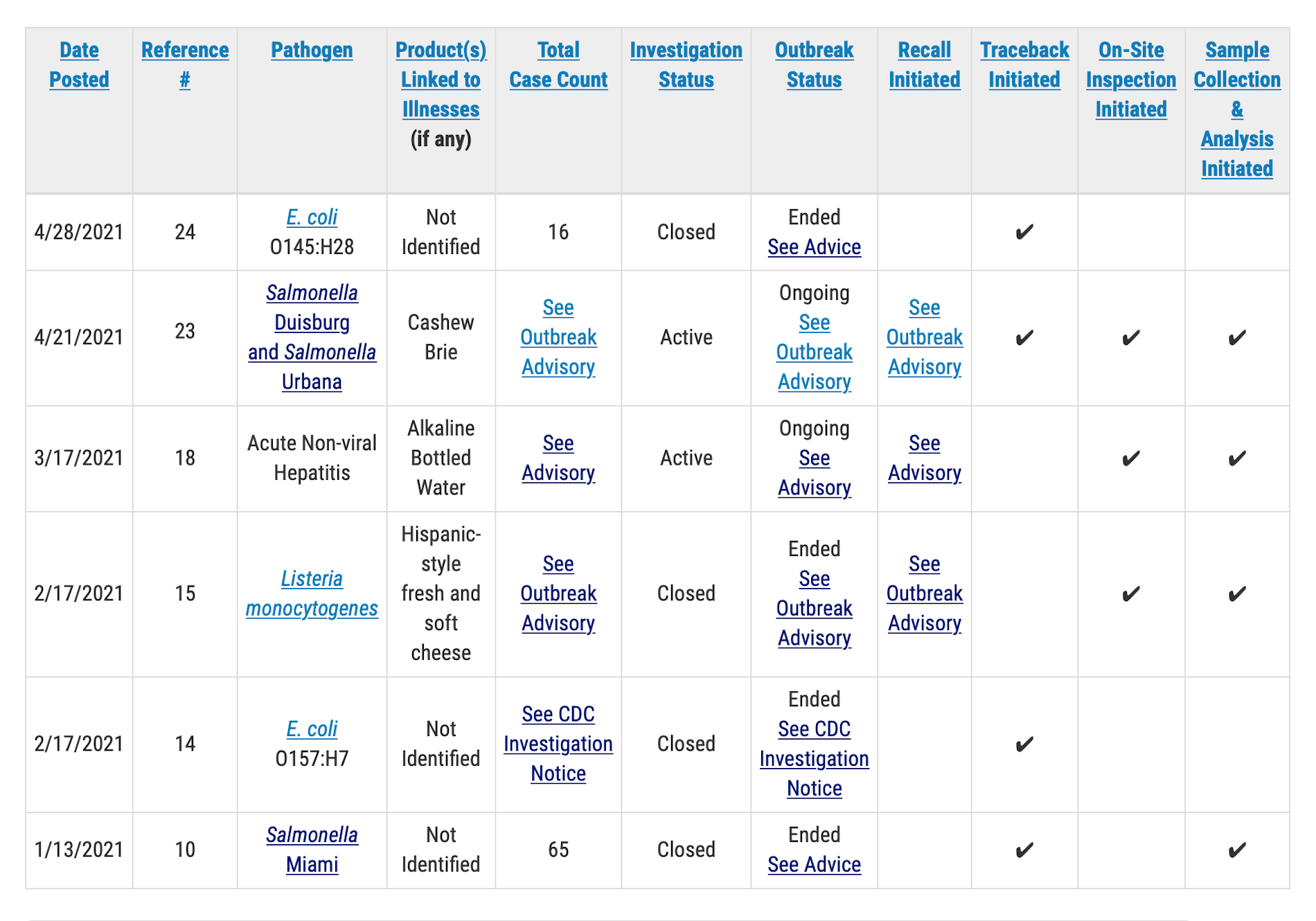The height and width of the screenshot is (921, 1316).
Task: Open Alkaline Bottled Water recall advisory link
Action: (924, 458)
